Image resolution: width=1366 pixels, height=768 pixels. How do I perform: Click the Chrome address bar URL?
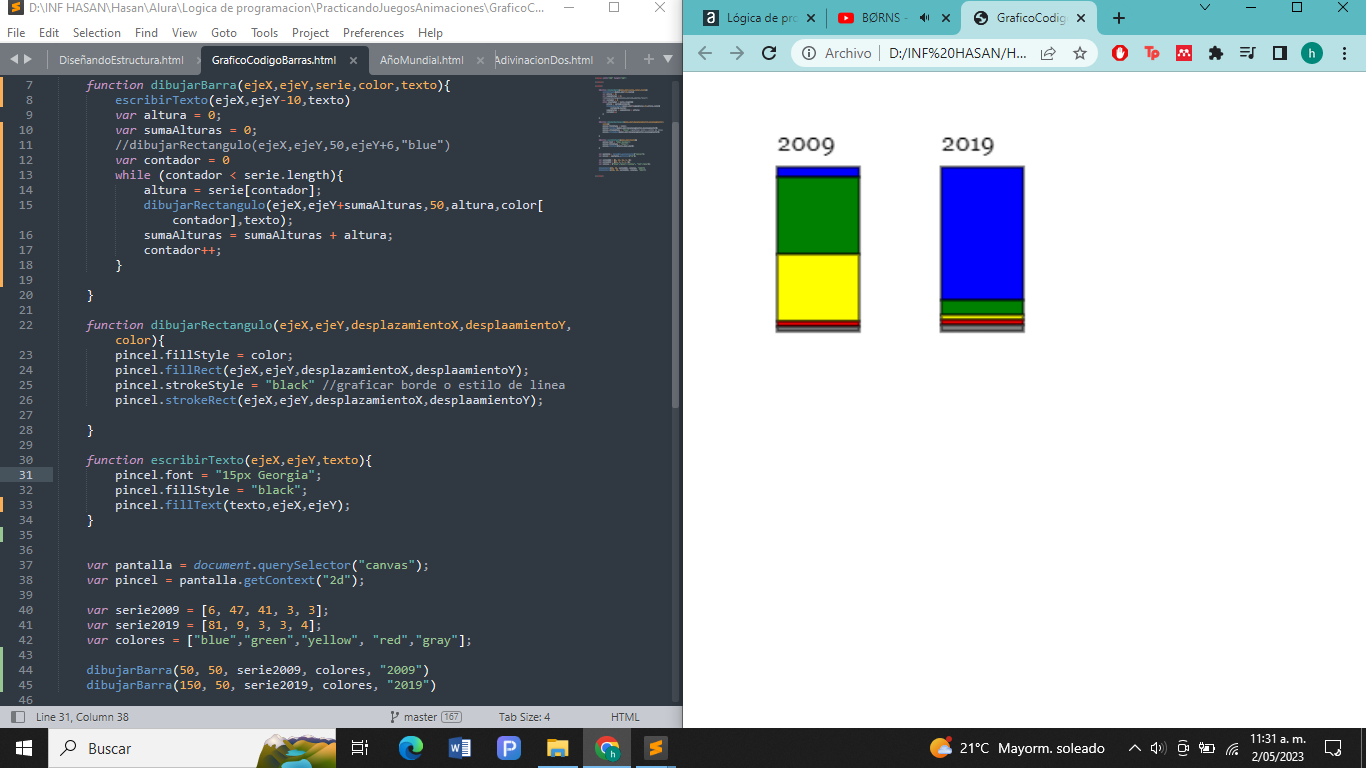tap(957, 53)
